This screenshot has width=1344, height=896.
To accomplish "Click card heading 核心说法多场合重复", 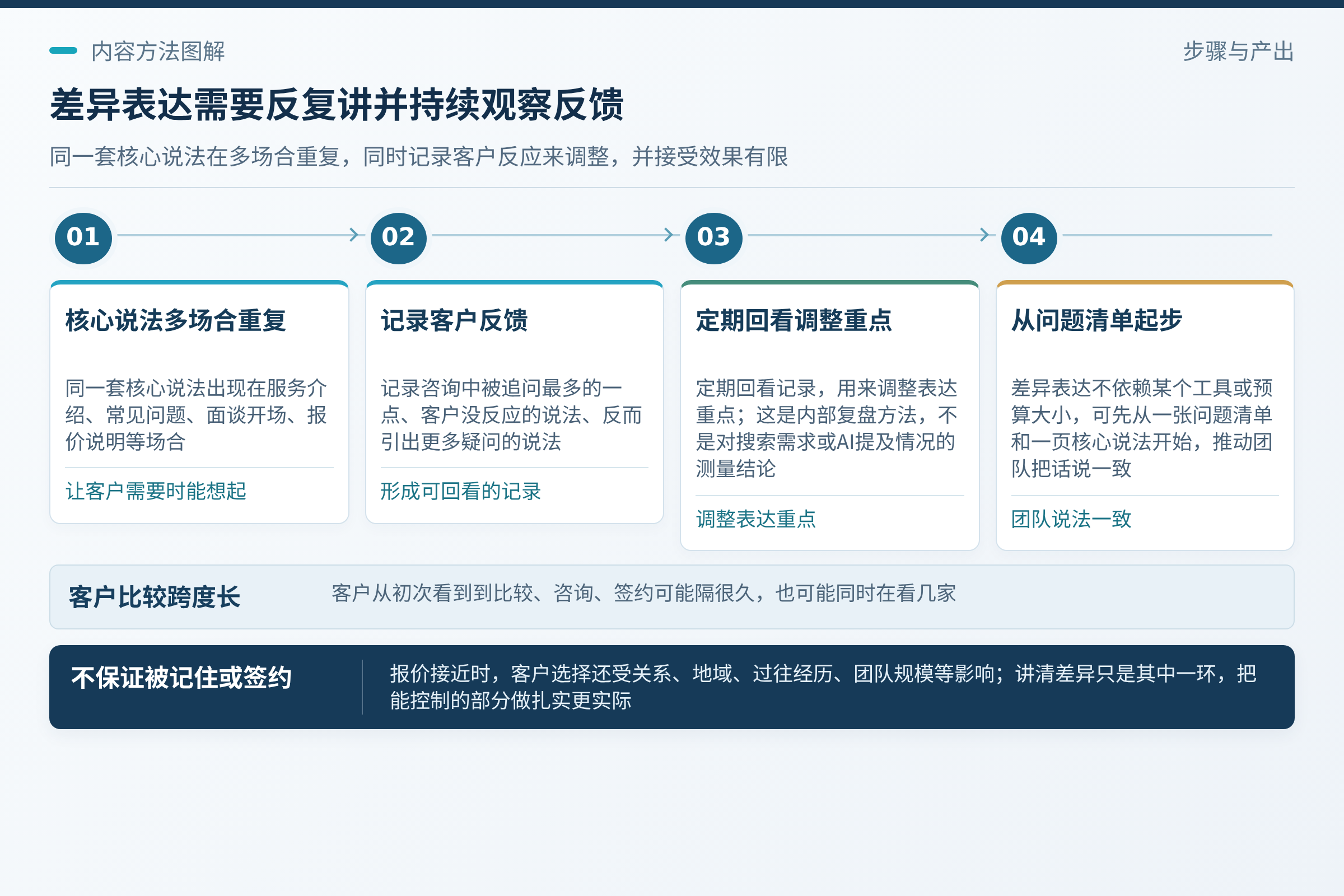I will point(176,320).
